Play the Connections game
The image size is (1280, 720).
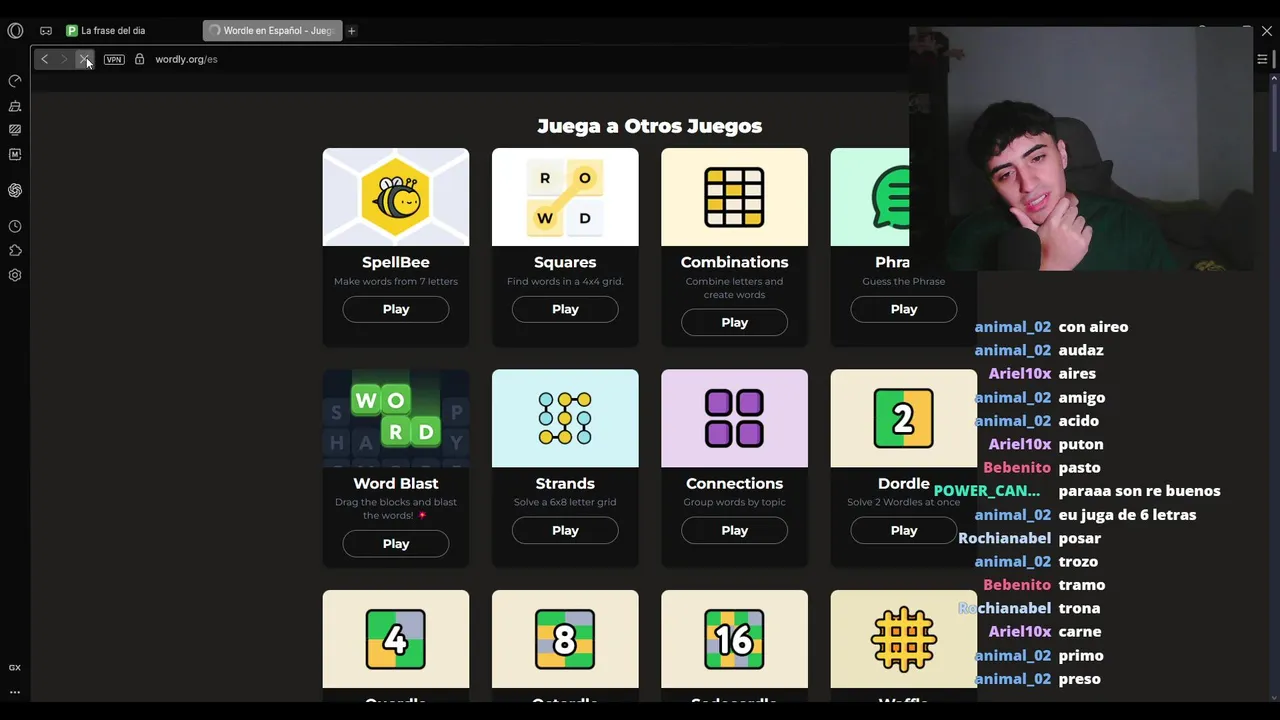point(734,530)
